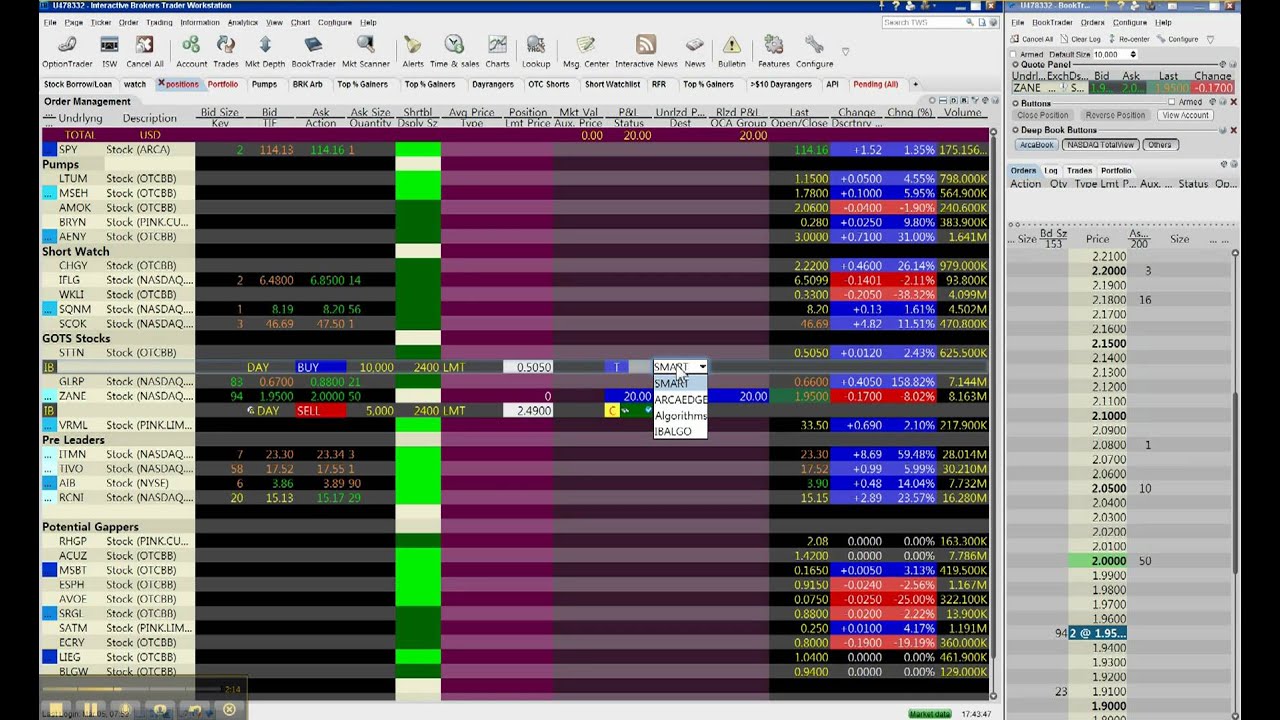Click Configure in BookTrader toolbar
1280x720 pixels.
pos(1177,39)
